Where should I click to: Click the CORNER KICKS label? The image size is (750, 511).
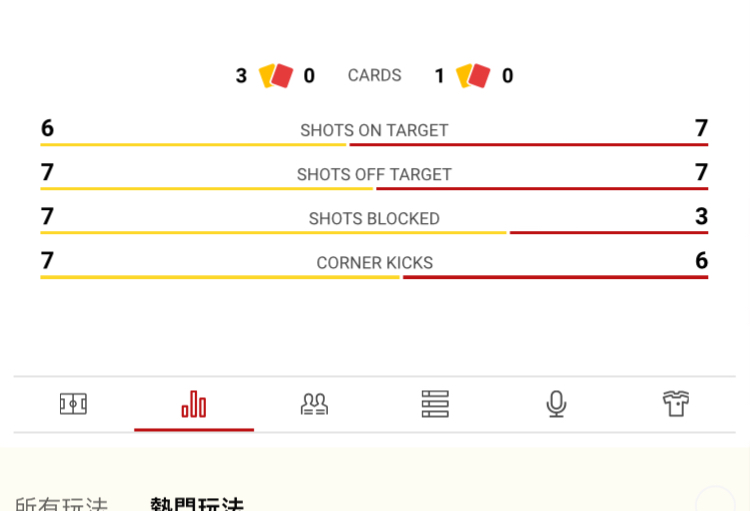coord(374,263)
